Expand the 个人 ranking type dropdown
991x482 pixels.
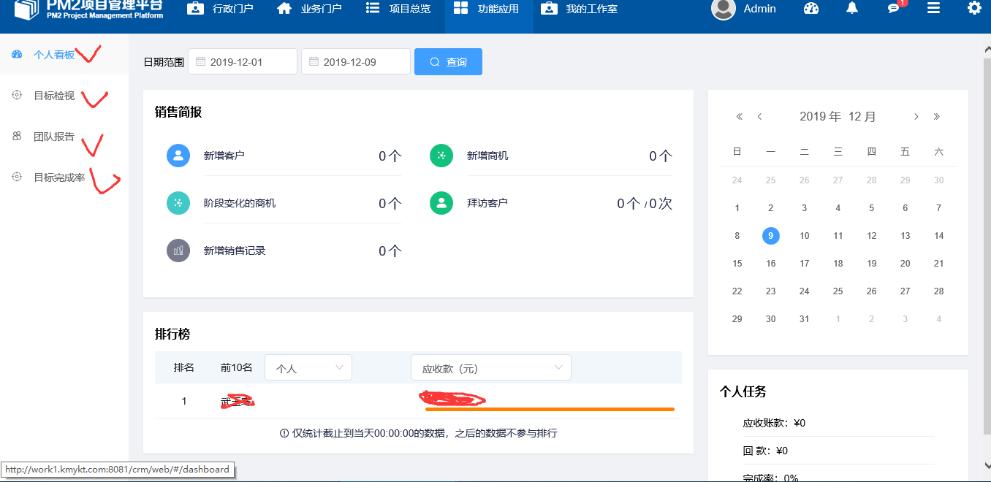308,368
